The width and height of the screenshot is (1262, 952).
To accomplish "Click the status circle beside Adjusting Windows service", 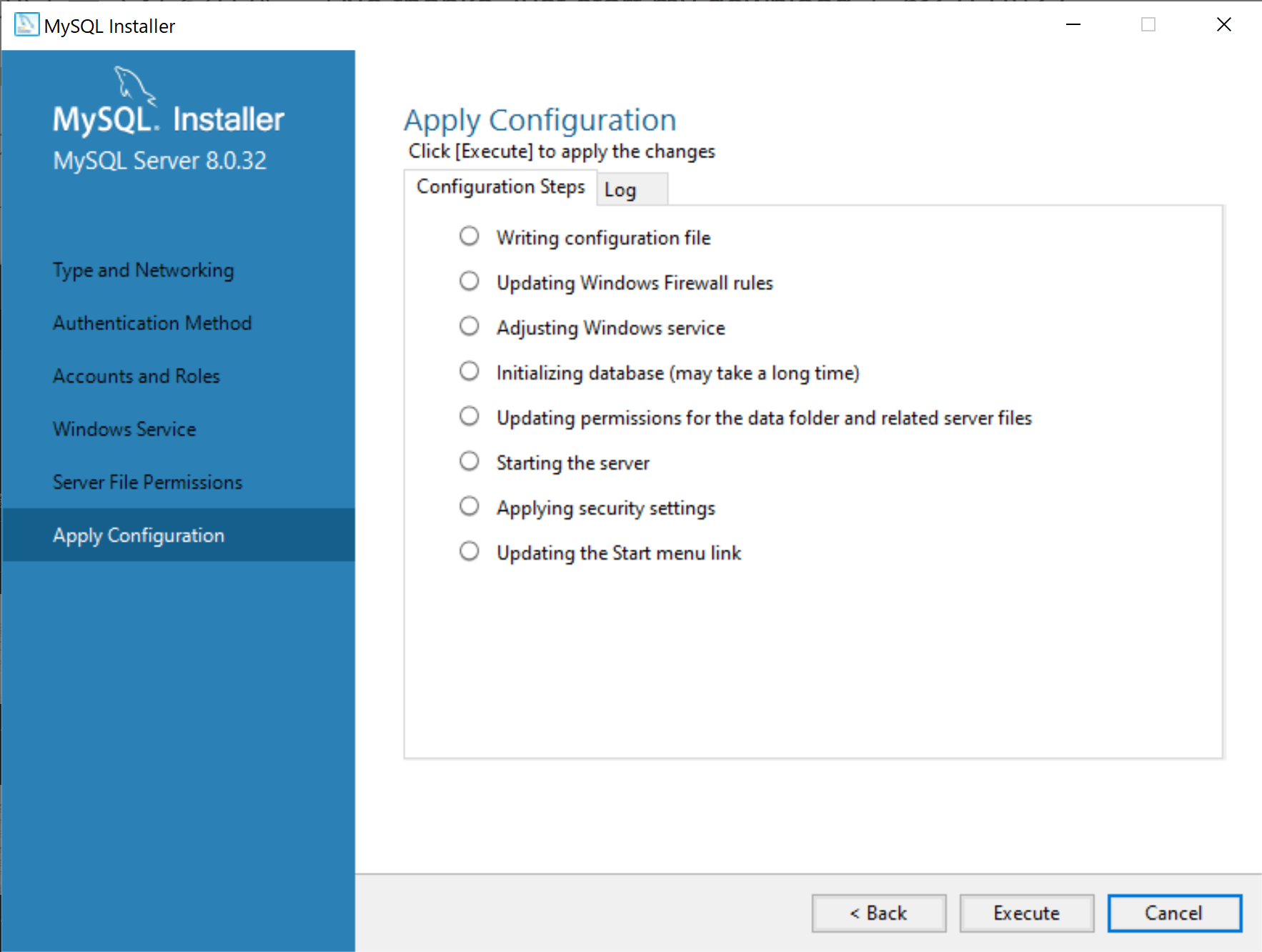I will [469, 326].
